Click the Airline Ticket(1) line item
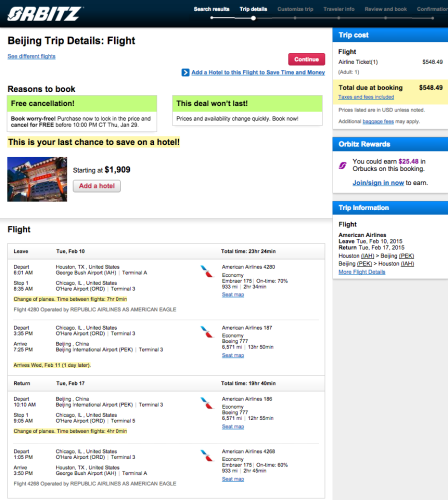 390,62
